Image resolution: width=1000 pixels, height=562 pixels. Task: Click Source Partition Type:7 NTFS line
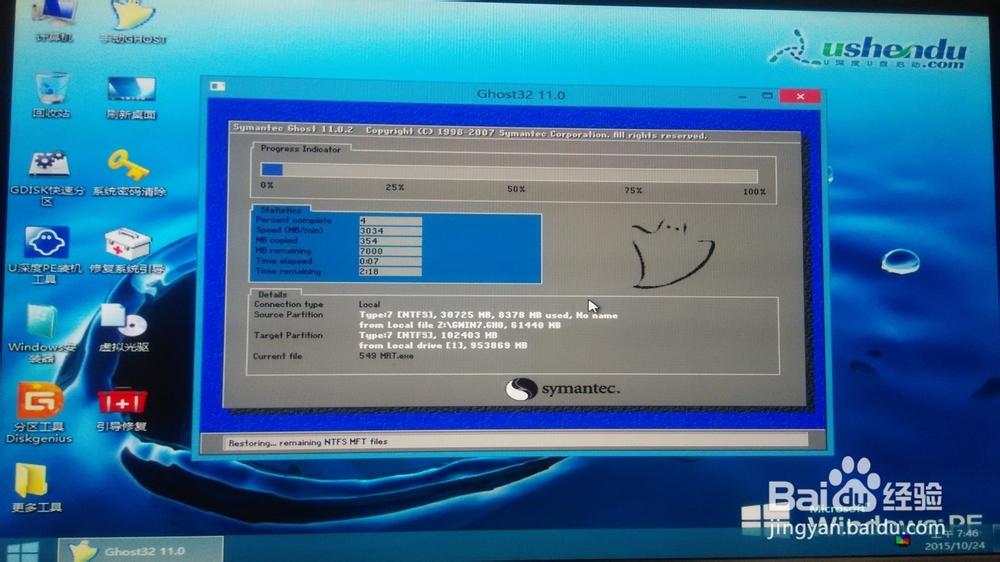pyautogui.click(x=488, y=314)
